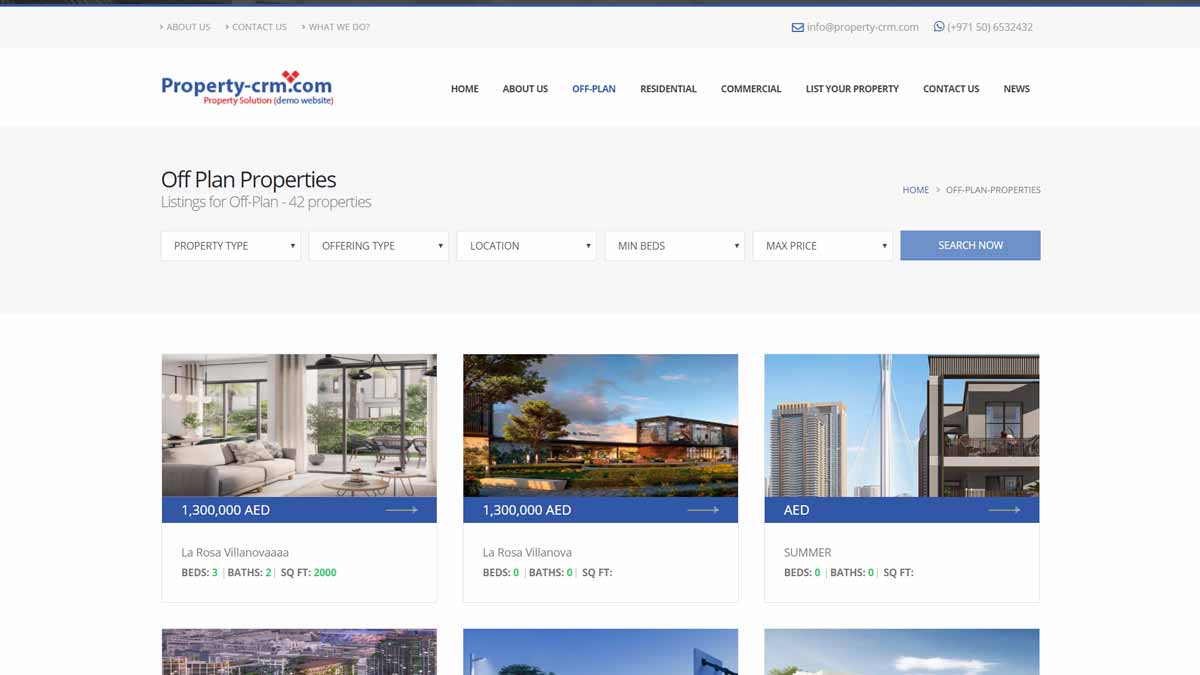Screen dimensions: 1200x675
Task: Click 1,300,000 AED price on La Rosa Villanova
Action: tap(527, 510)
